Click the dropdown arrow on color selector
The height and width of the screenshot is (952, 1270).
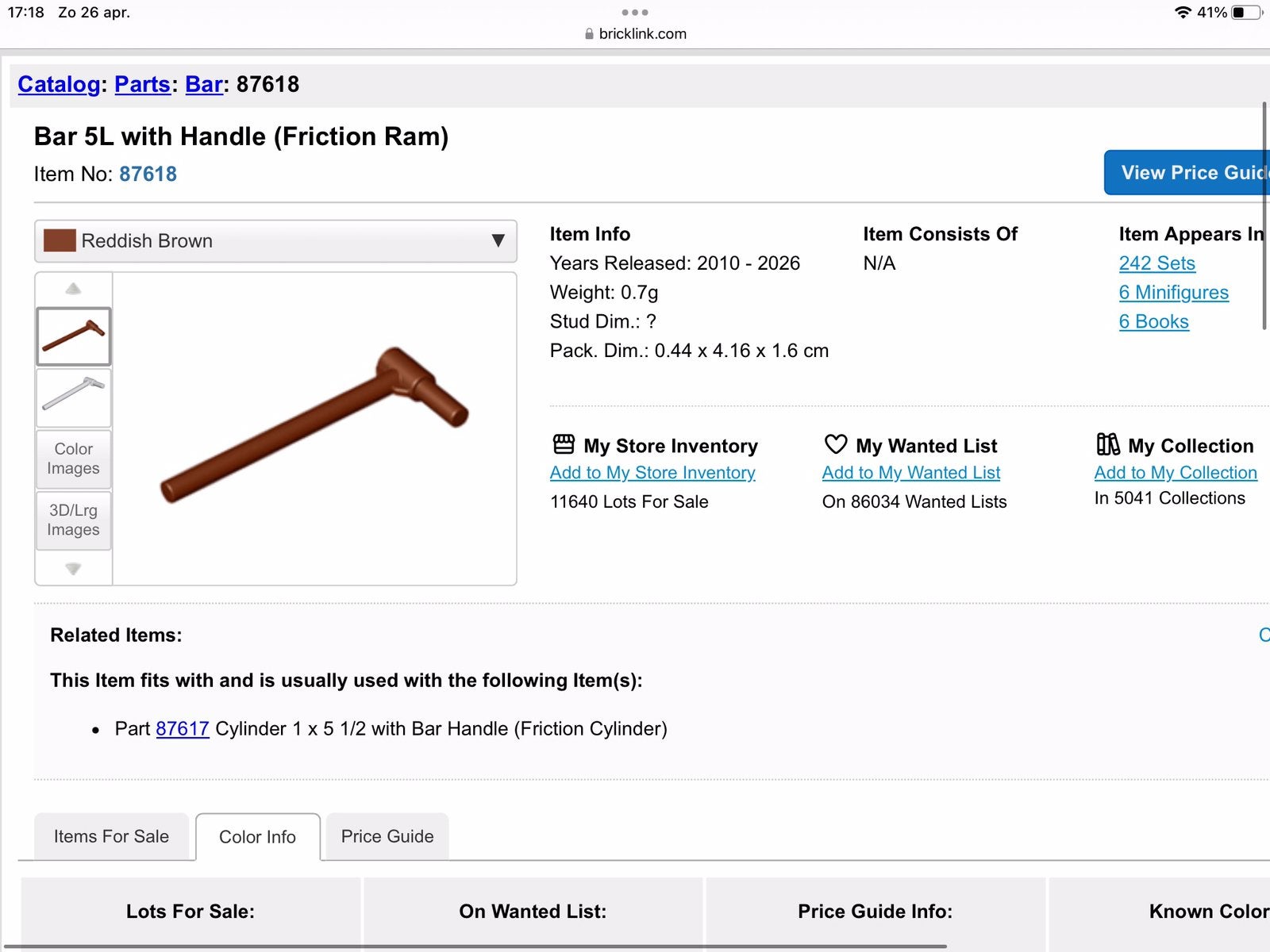pyautogui.click(x=498, y=240)
